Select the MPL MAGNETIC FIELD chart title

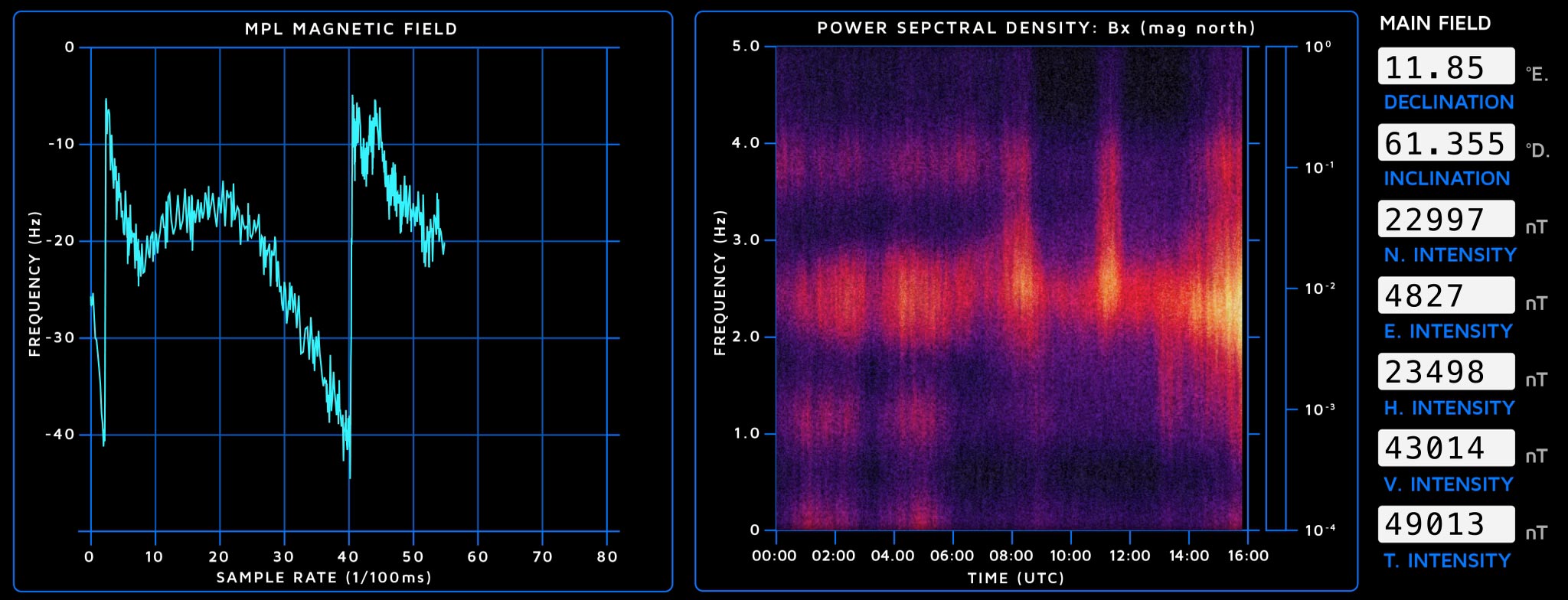click(x=351, y=29)
